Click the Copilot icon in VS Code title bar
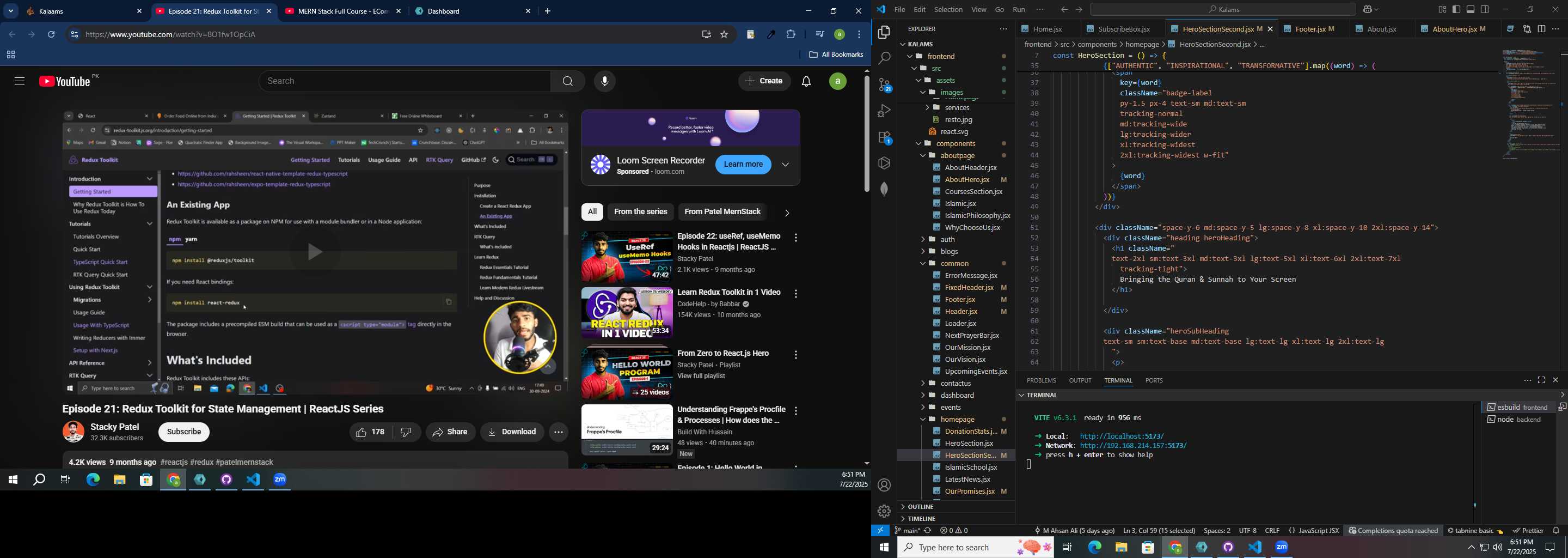The image size is (1568, 558). tap(1368, 10)
